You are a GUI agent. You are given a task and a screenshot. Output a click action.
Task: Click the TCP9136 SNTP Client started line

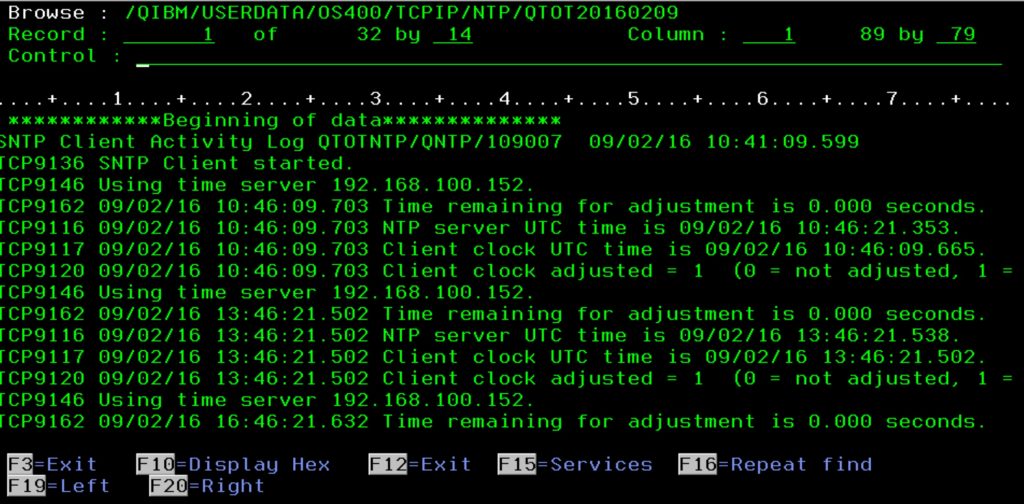177,163
